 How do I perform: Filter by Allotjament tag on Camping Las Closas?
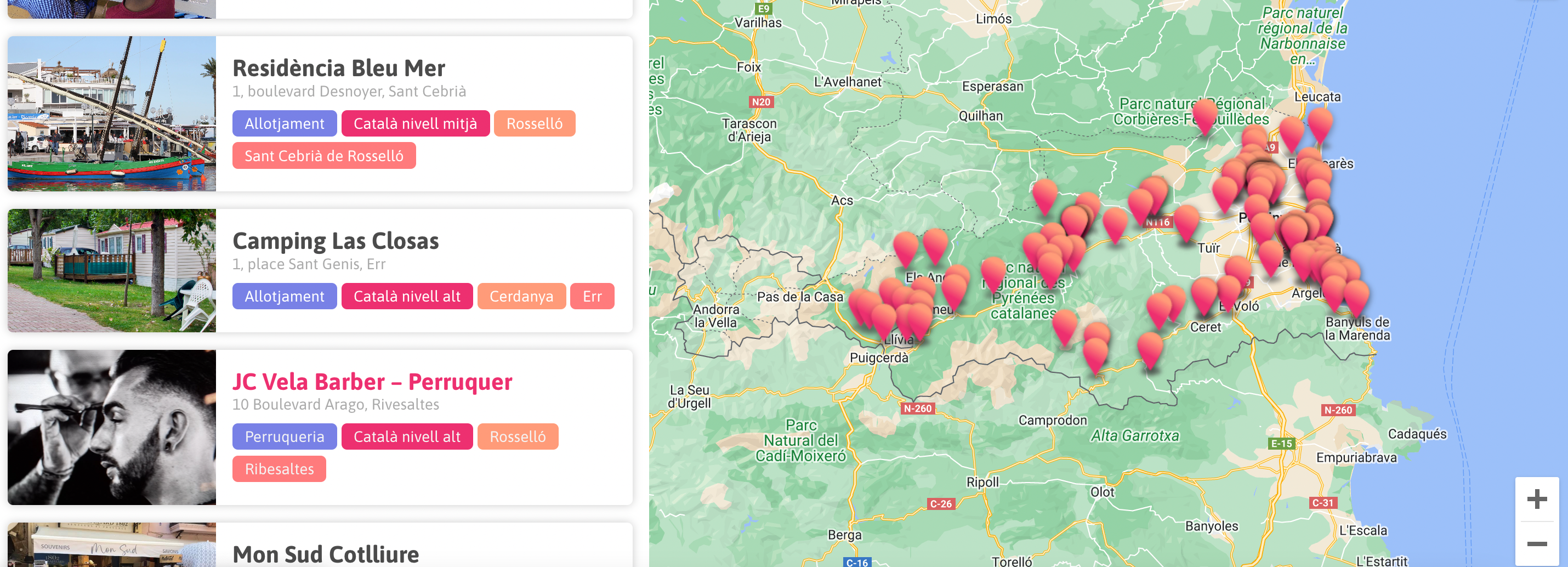point(284,296)
